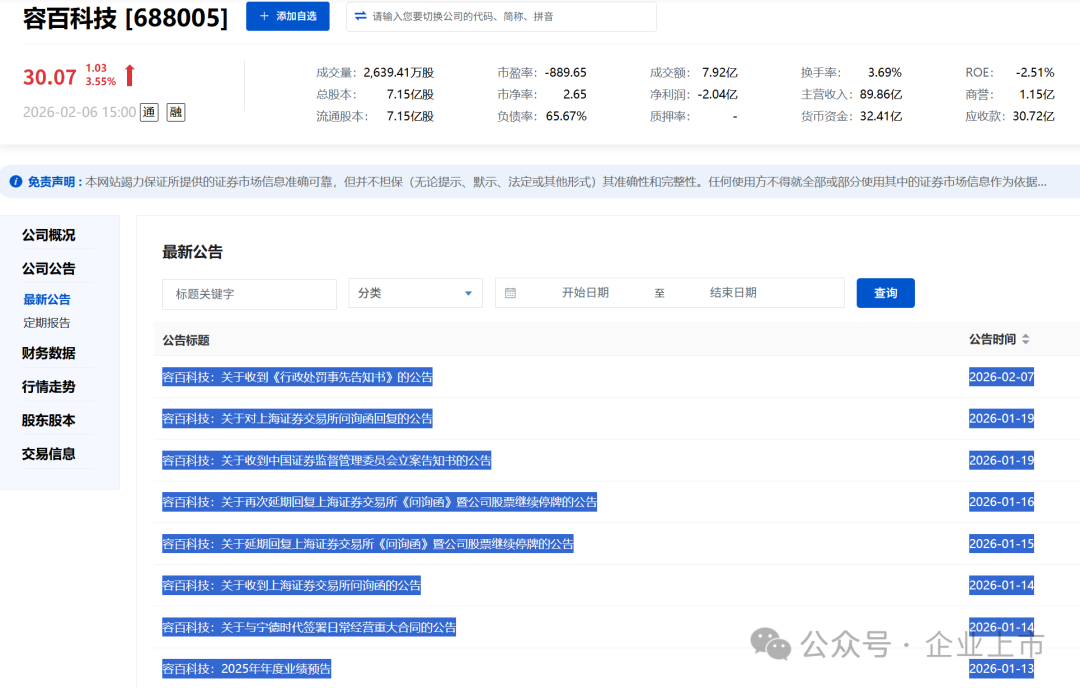Click the date 2026-01-15
The height and width of the screenshot is (688, 1080).
[1001, 544]
